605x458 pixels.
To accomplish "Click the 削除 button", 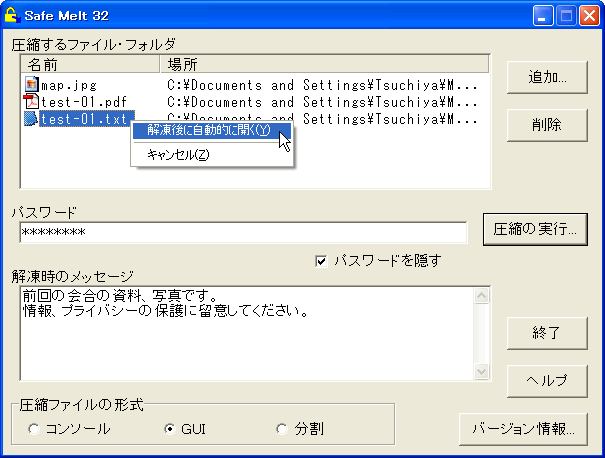I will coord(547,125).
